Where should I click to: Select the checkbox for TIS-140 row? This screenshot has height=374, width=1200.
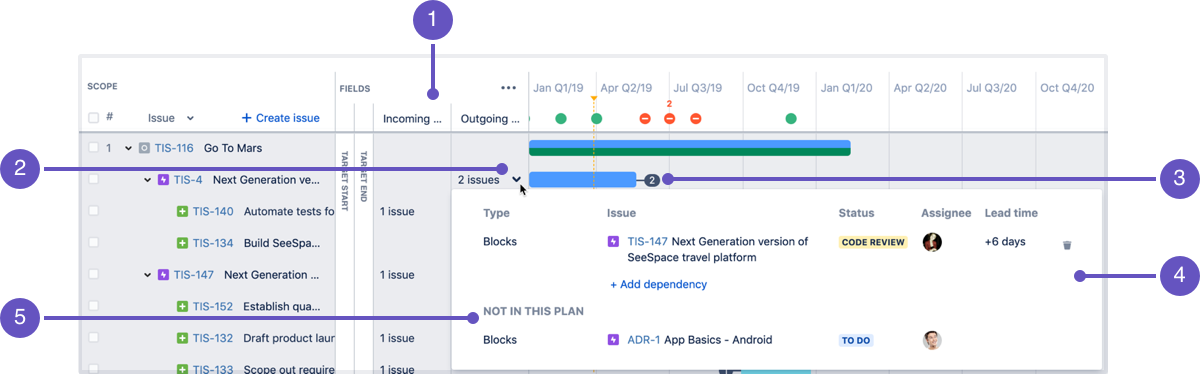pyautogui.click(x=94, y=211)
